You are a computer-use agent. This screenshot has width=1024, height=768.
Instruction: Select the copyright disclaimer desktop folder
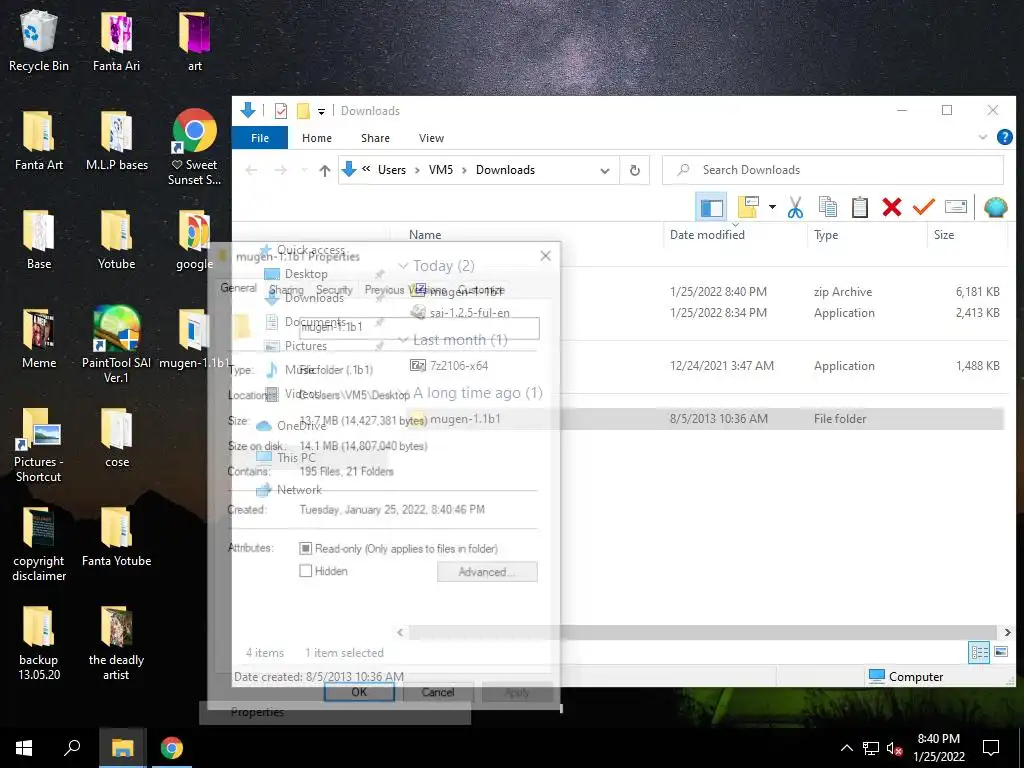coord(39,544)
